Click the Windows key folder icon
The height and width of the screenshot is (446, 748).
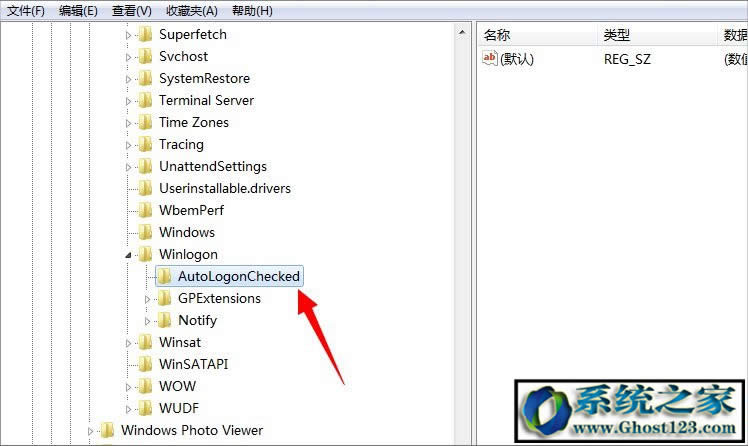(145, 232)
